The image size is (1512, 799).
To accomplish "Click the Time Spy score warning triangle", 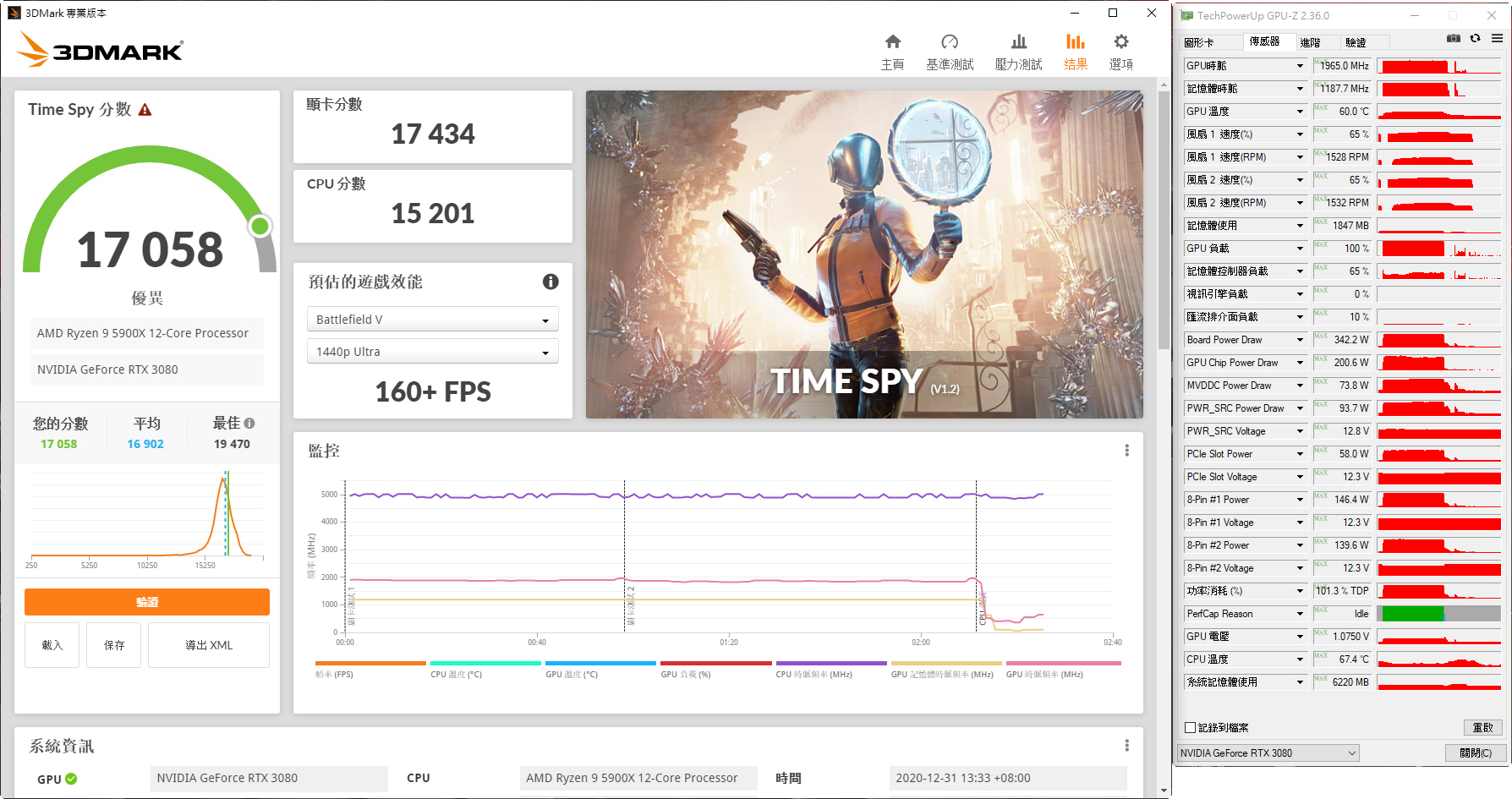I will click(x=145, y=110).
